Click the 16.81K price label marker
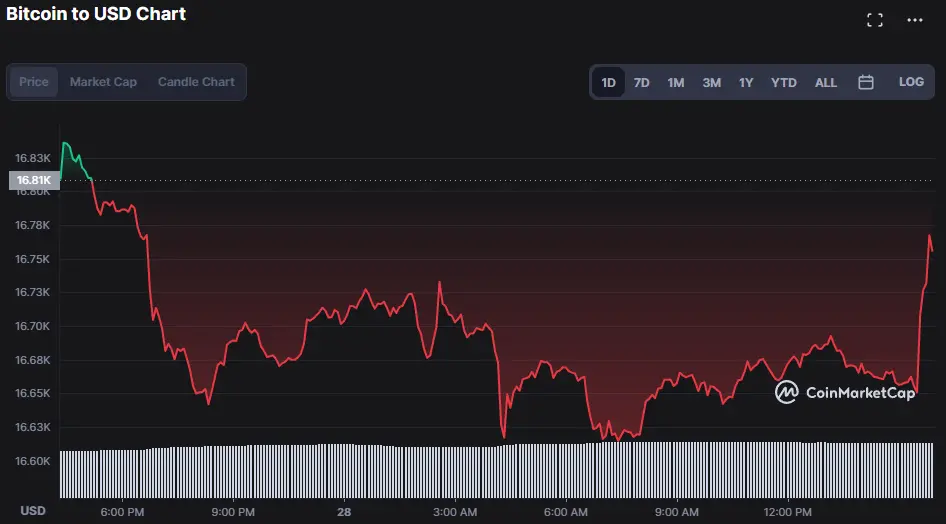946x524 pixels. 33,180
